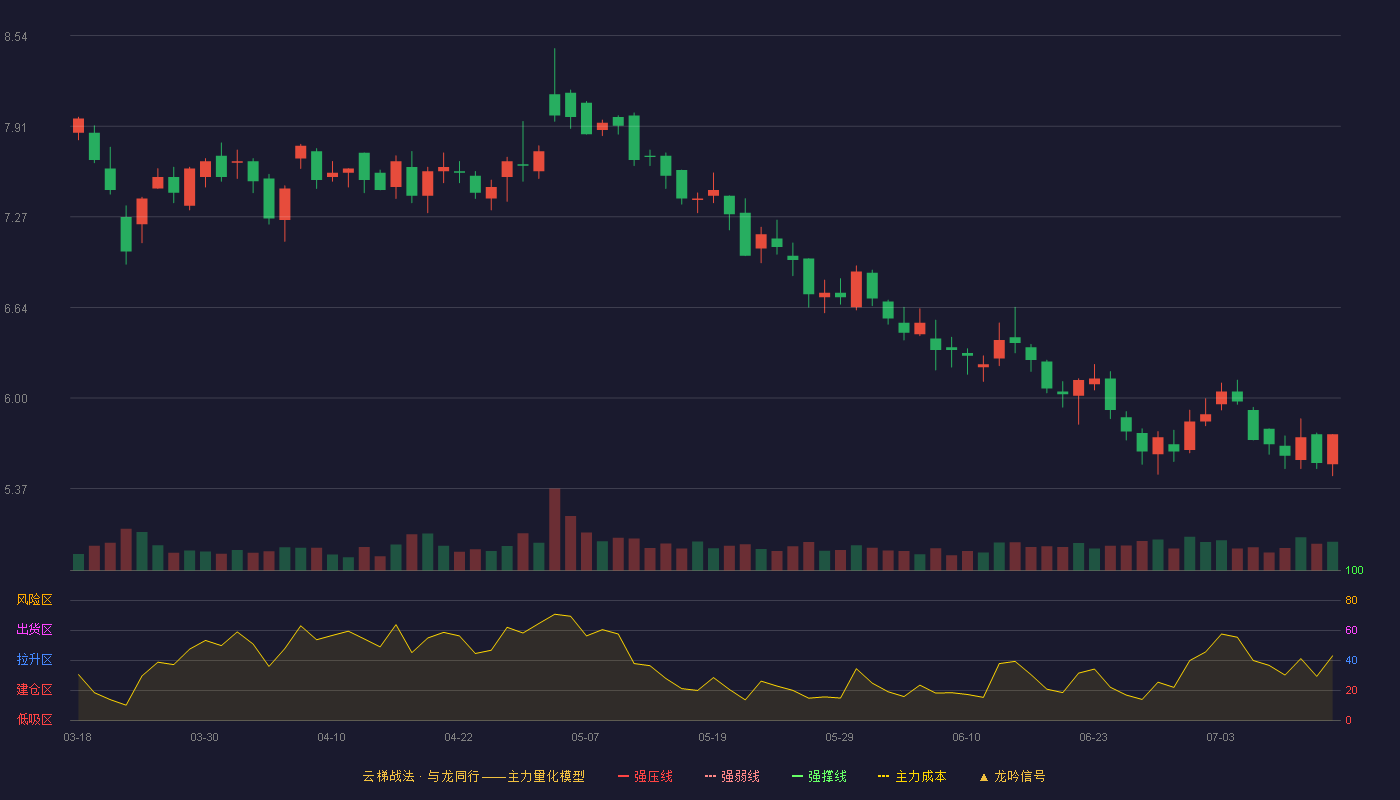Screen dimensions: 1400x800
Task: Click the blue 40 indicator axis value
Action: click(1351, 660)
